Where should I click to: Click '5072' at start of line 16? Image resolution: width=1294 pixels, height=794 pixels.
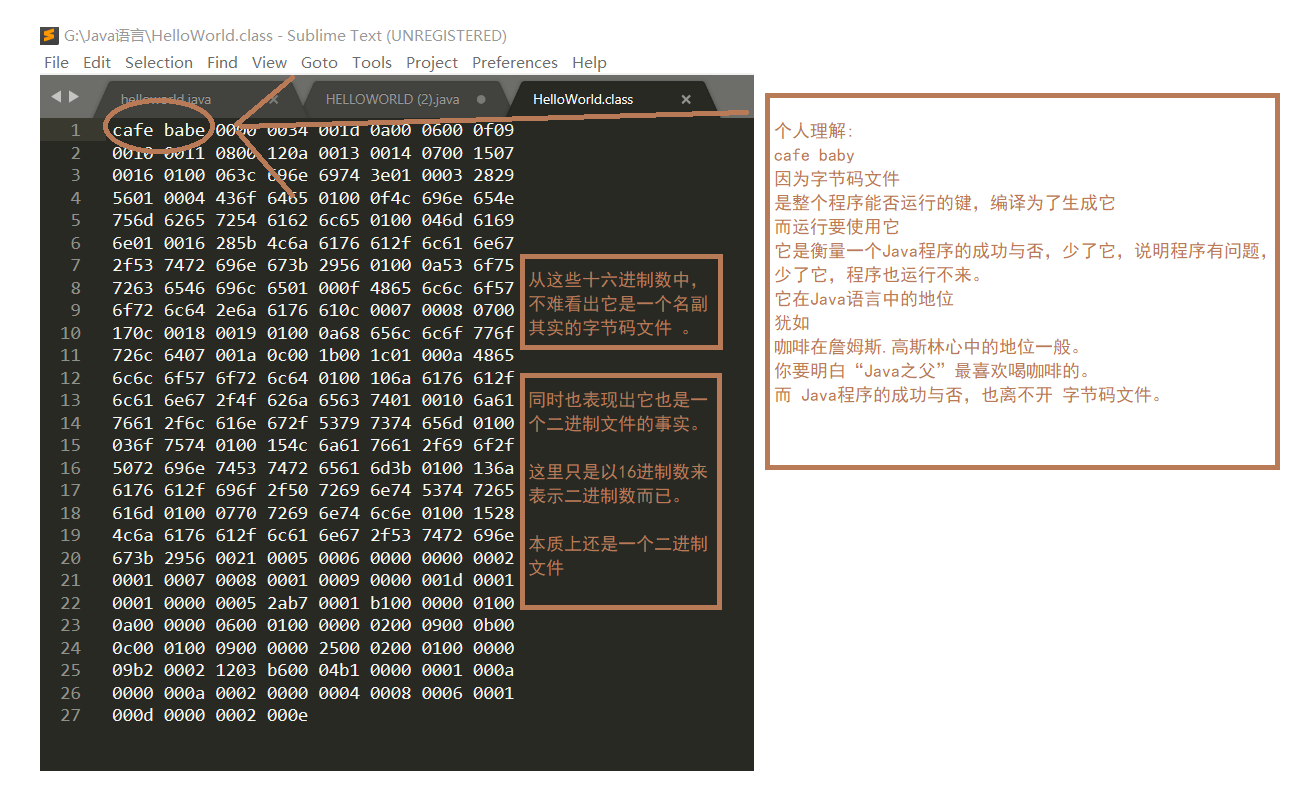pyautogui.click(x=133, y=468)
